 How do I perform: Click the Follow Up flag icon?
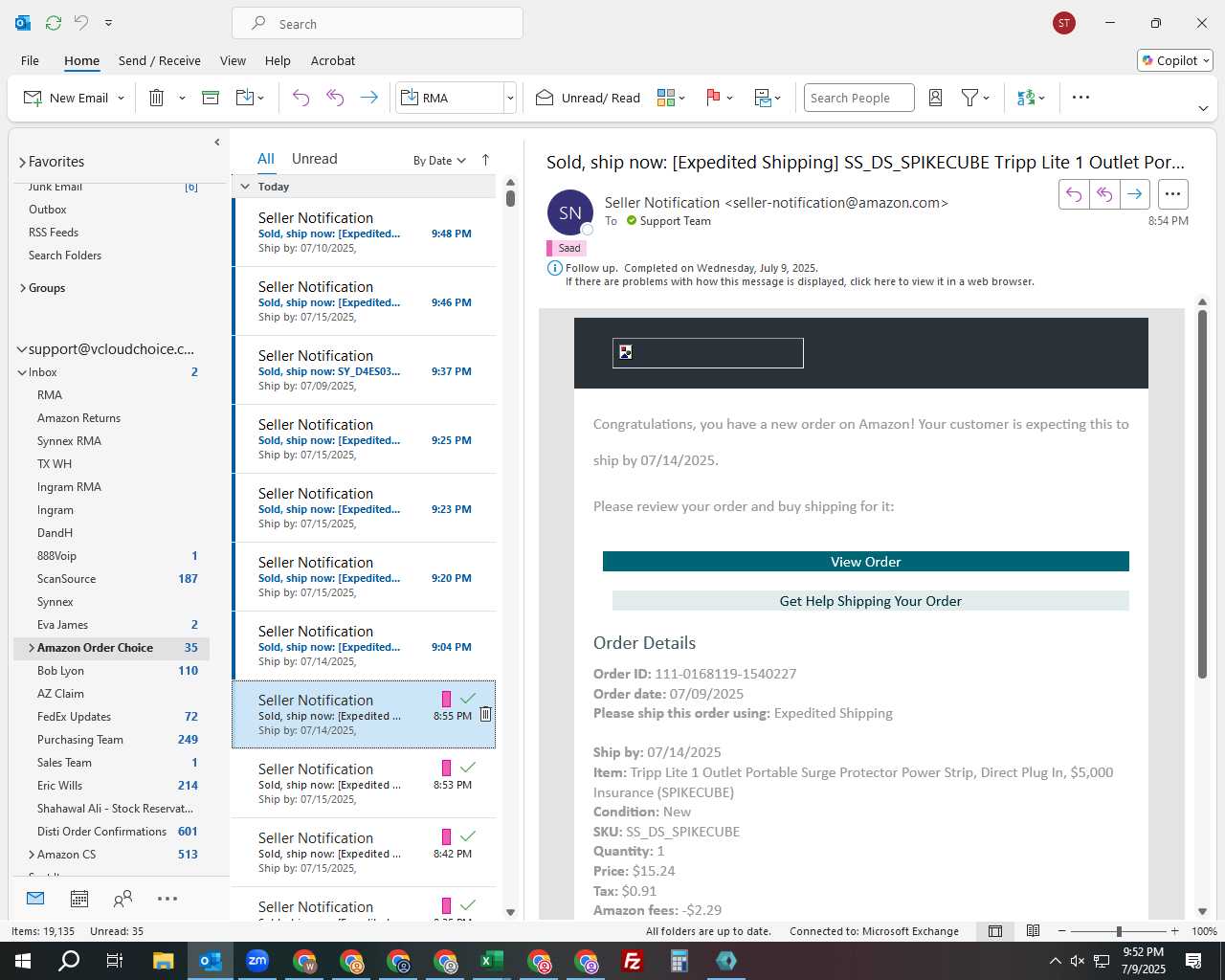tap(713, 98)
